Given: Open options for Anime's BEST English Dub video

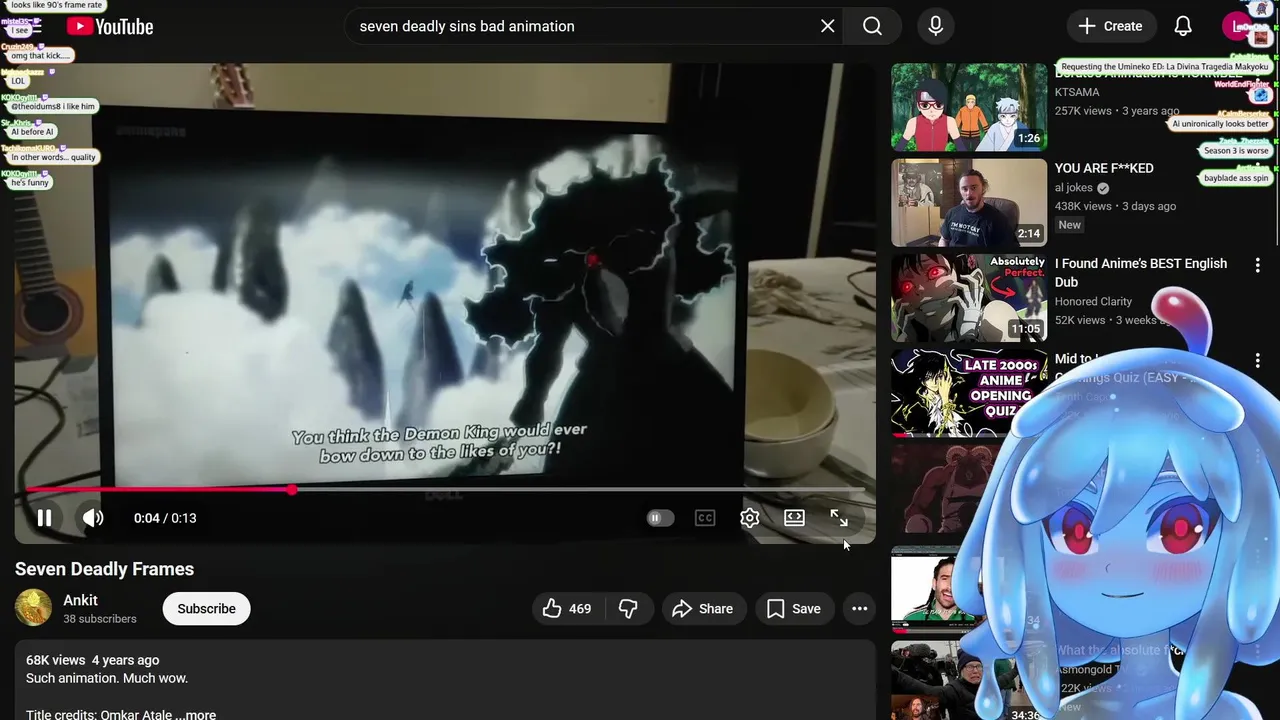Looking at the screenshot, I should coord(1257,265).
